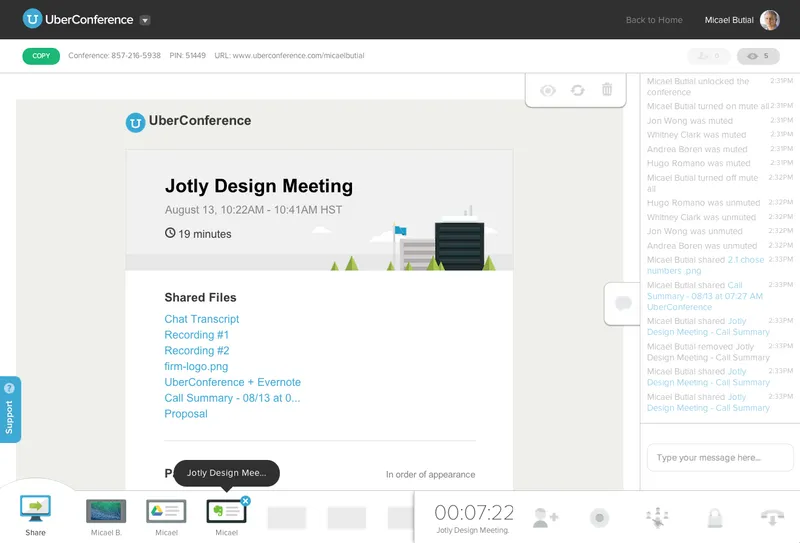Click the trash icon to delete shared file
The image size is (800, 543).
607,89
